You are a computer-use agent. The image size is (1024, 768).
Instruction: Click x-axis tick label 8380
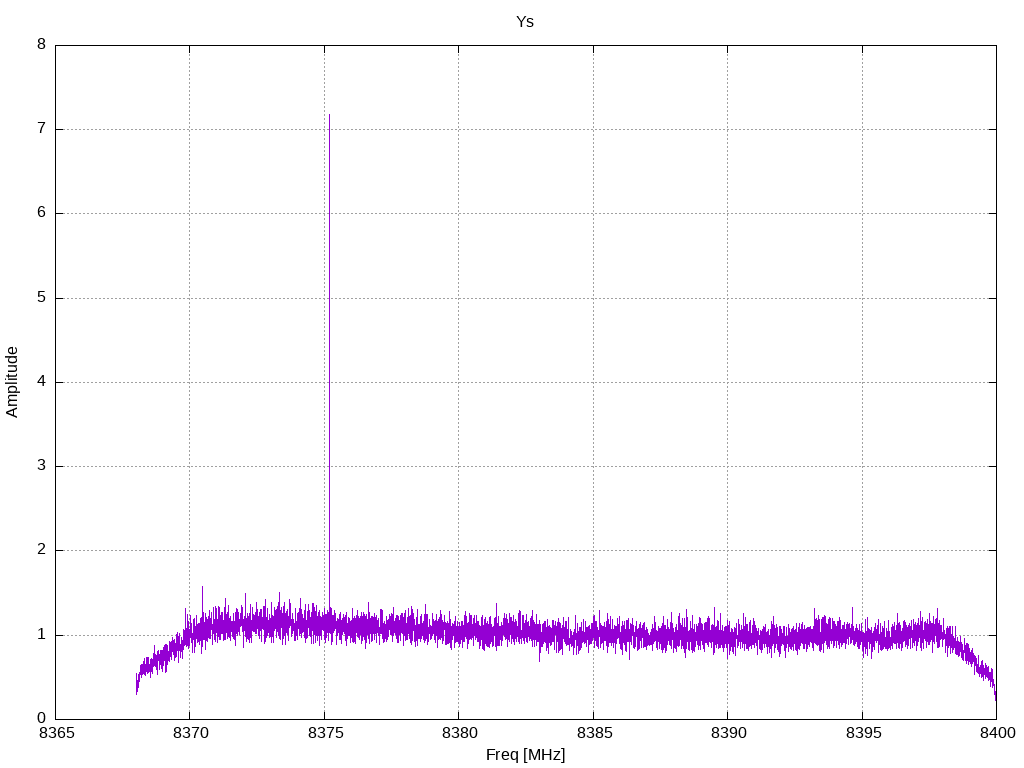(459, 733)
